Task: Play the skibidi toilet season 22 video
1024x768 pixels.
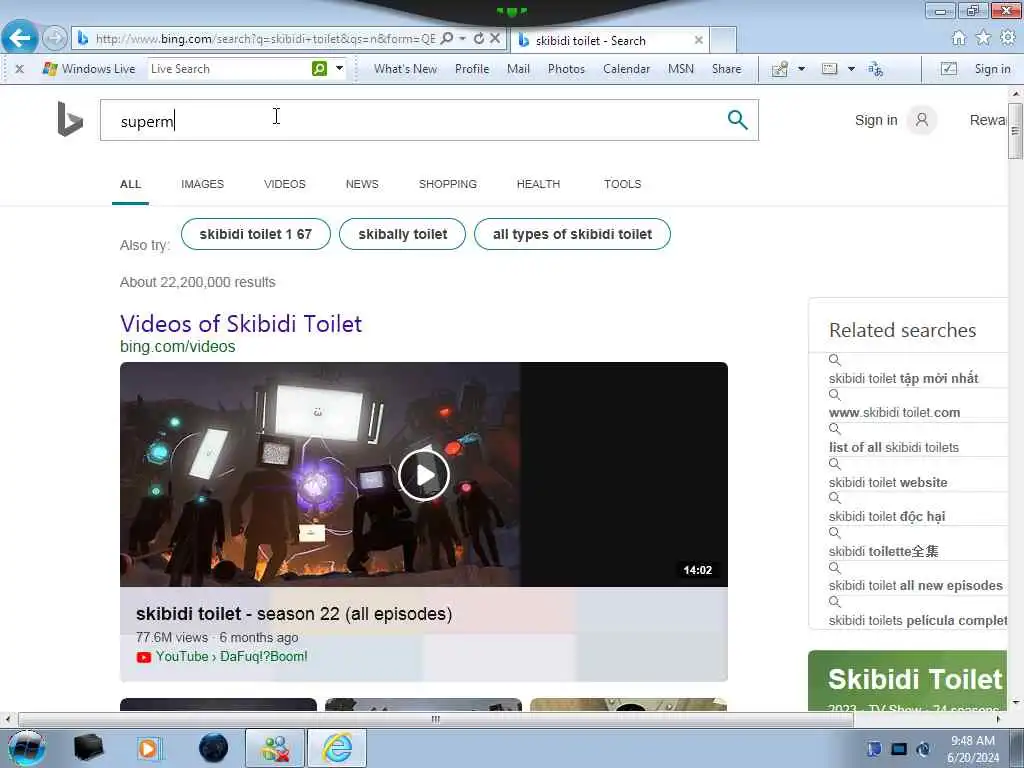Action: click(424, 475)
